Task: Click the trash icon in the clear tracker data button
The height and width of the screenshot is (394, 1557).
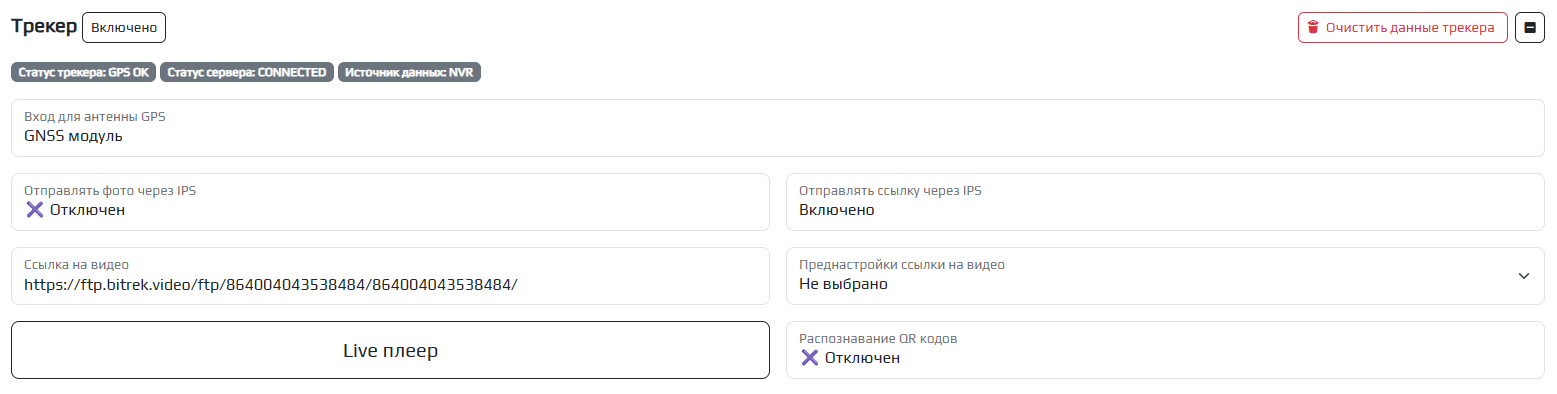Action: click(x=1313, y=27)
